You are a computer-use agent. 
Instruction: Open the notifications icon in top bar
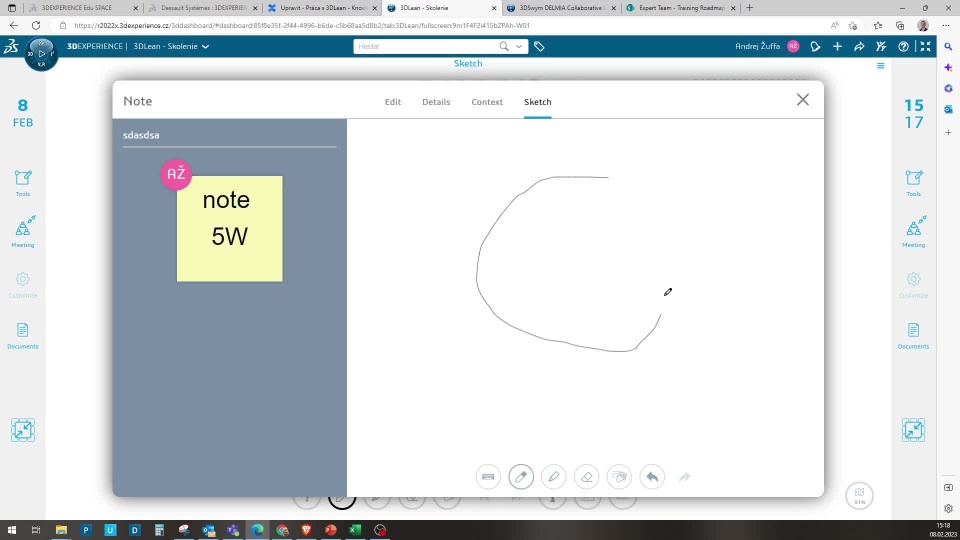pyautogui.click(x=815, y=46)
